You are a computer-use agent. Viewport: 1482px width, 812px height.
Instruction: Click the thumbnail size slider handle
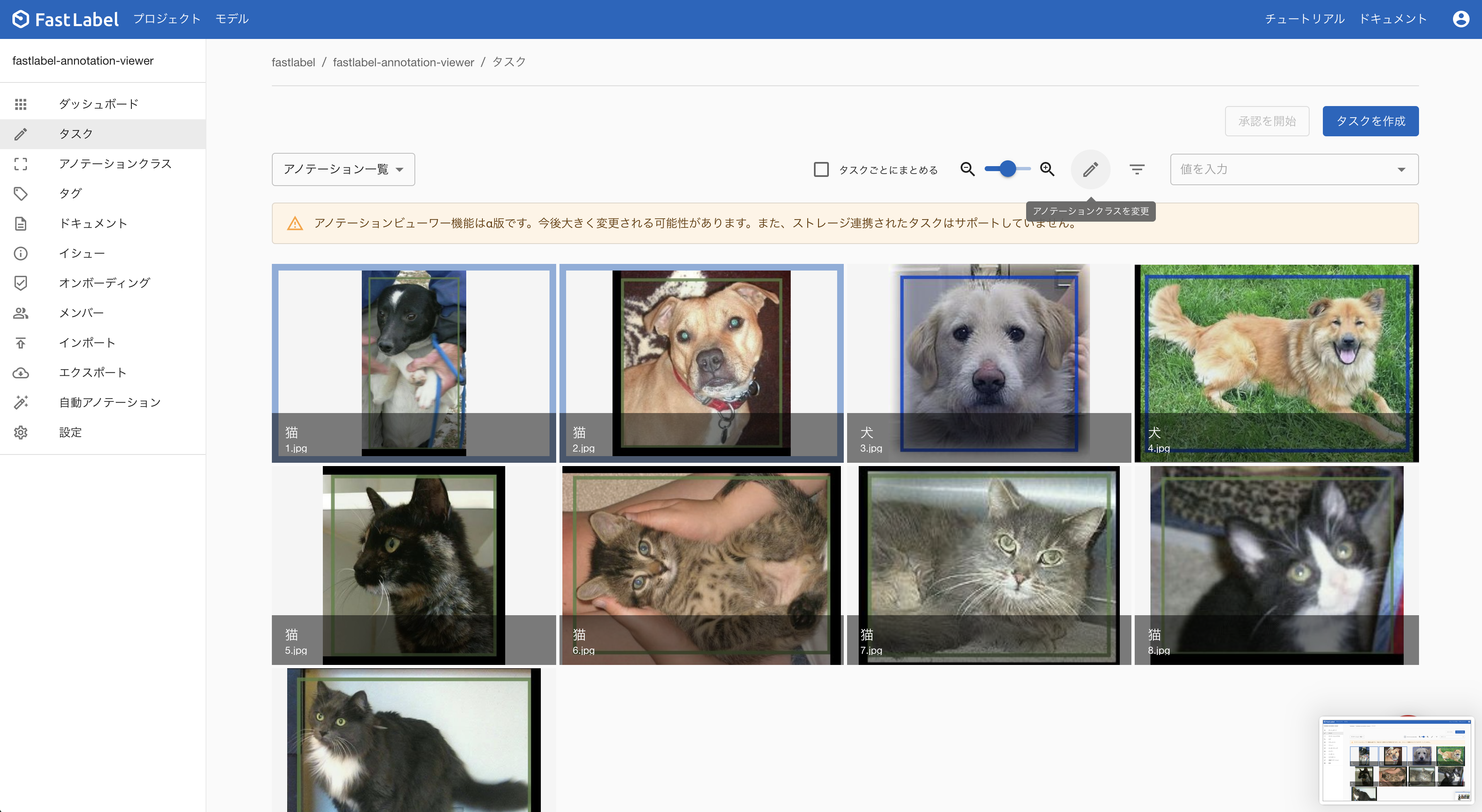pyautogui.click(x=1007, y=169)
